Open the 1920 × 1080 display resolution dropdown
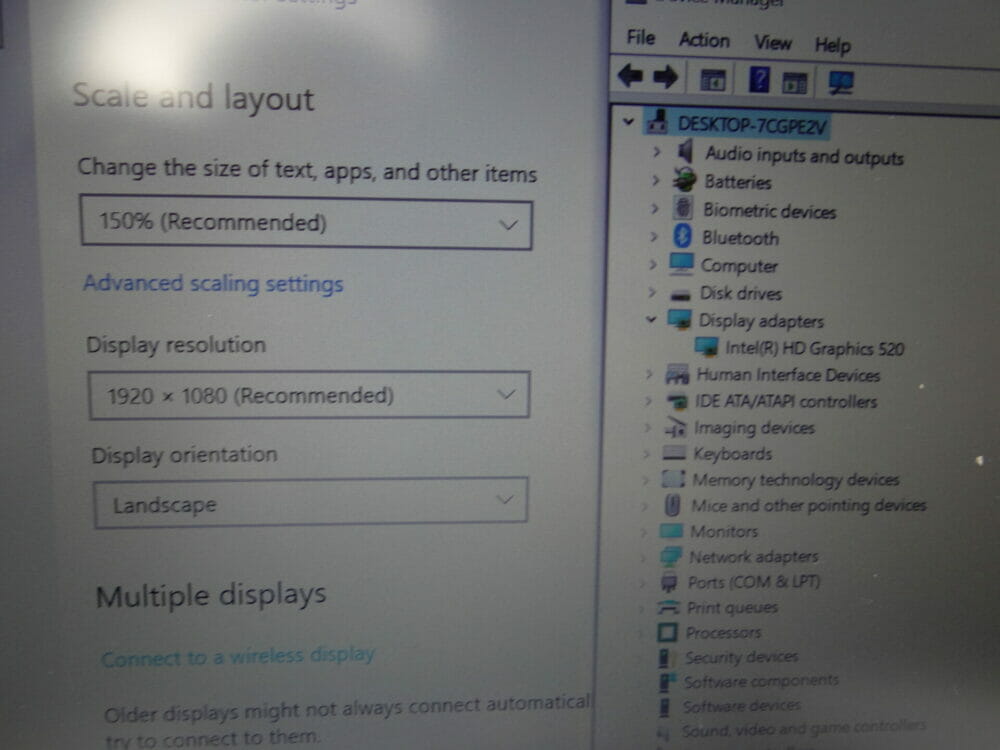 (x=309, y=395)
